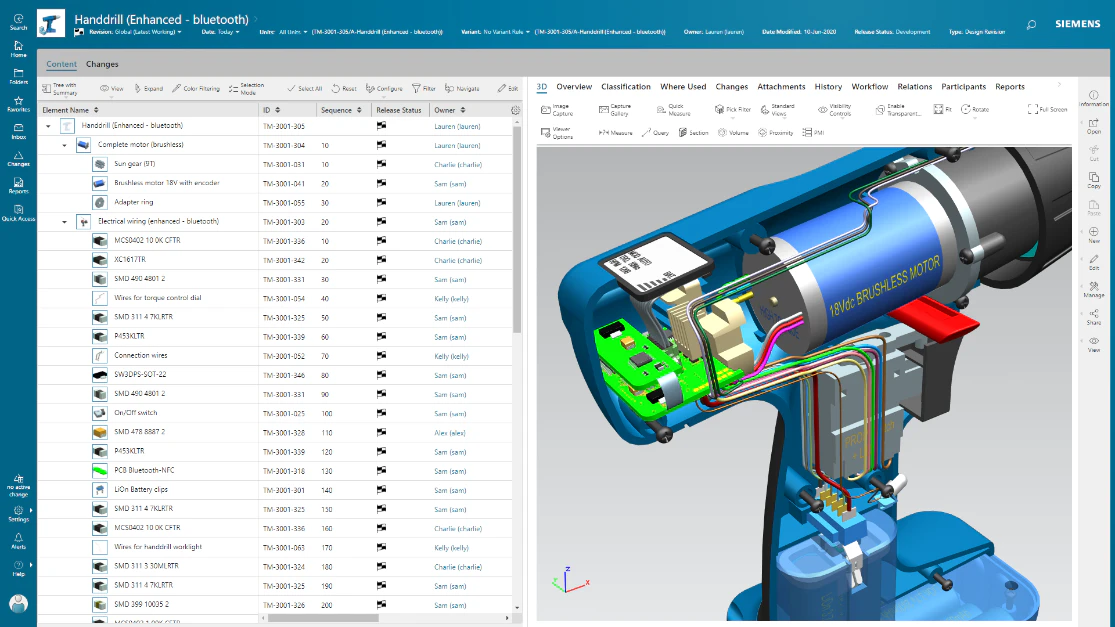Enable Transparent mode in the viewer
Image resolution: width=1115 pixels, height=627 pixels.
click(897, 109)
